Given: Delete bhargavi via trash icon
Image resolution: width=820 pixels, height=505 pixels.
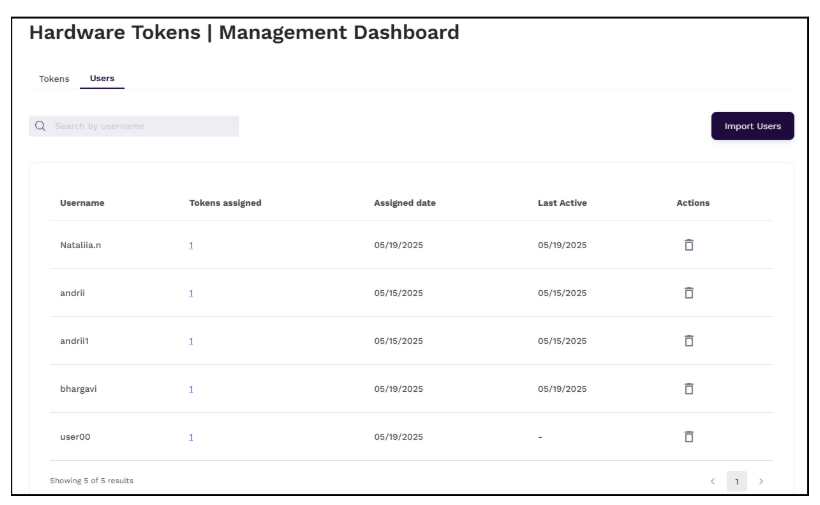Looking at the screenshot, I should 688,389.
